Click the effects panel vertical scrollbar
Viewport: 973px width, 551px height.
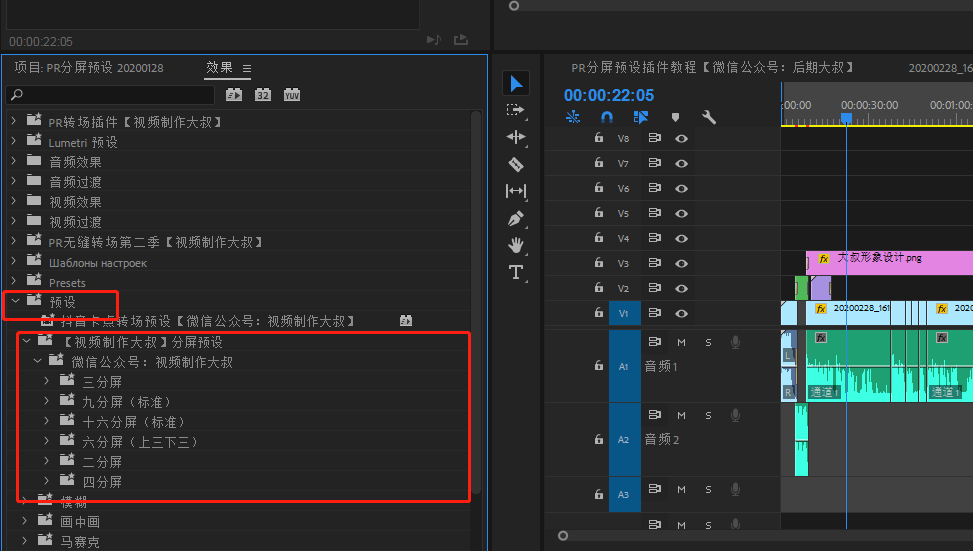[x=476, y=302]
